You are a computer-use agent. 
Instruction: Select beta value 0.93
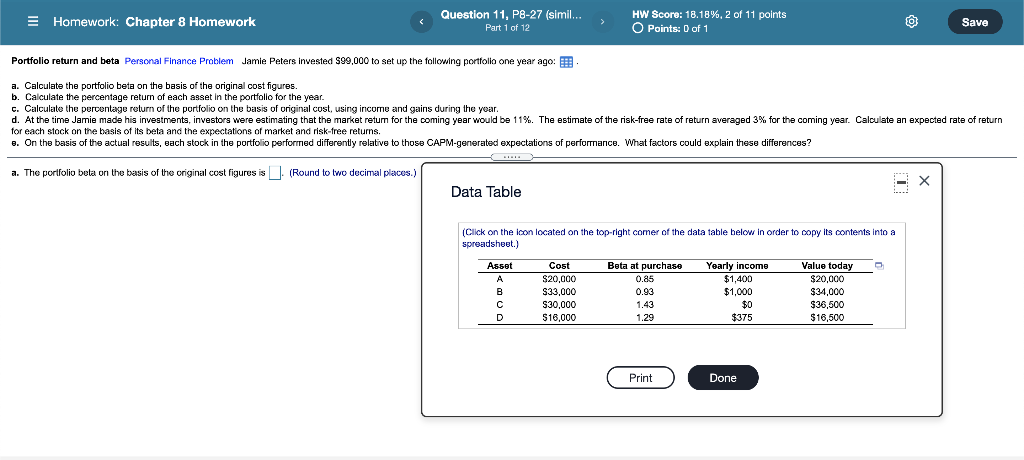(645, 292)
